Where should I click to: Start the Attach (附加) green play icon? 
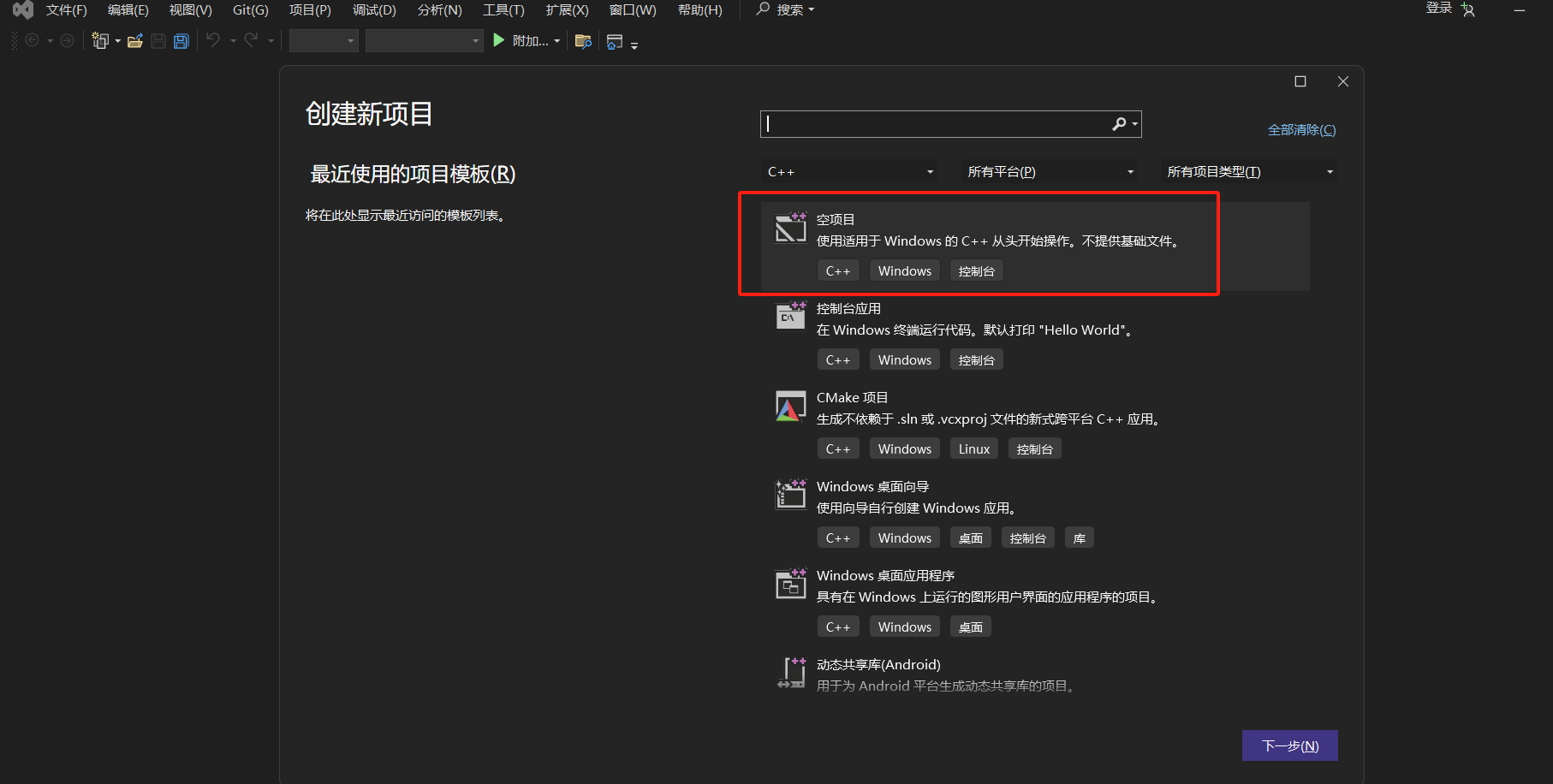point(498,40)
